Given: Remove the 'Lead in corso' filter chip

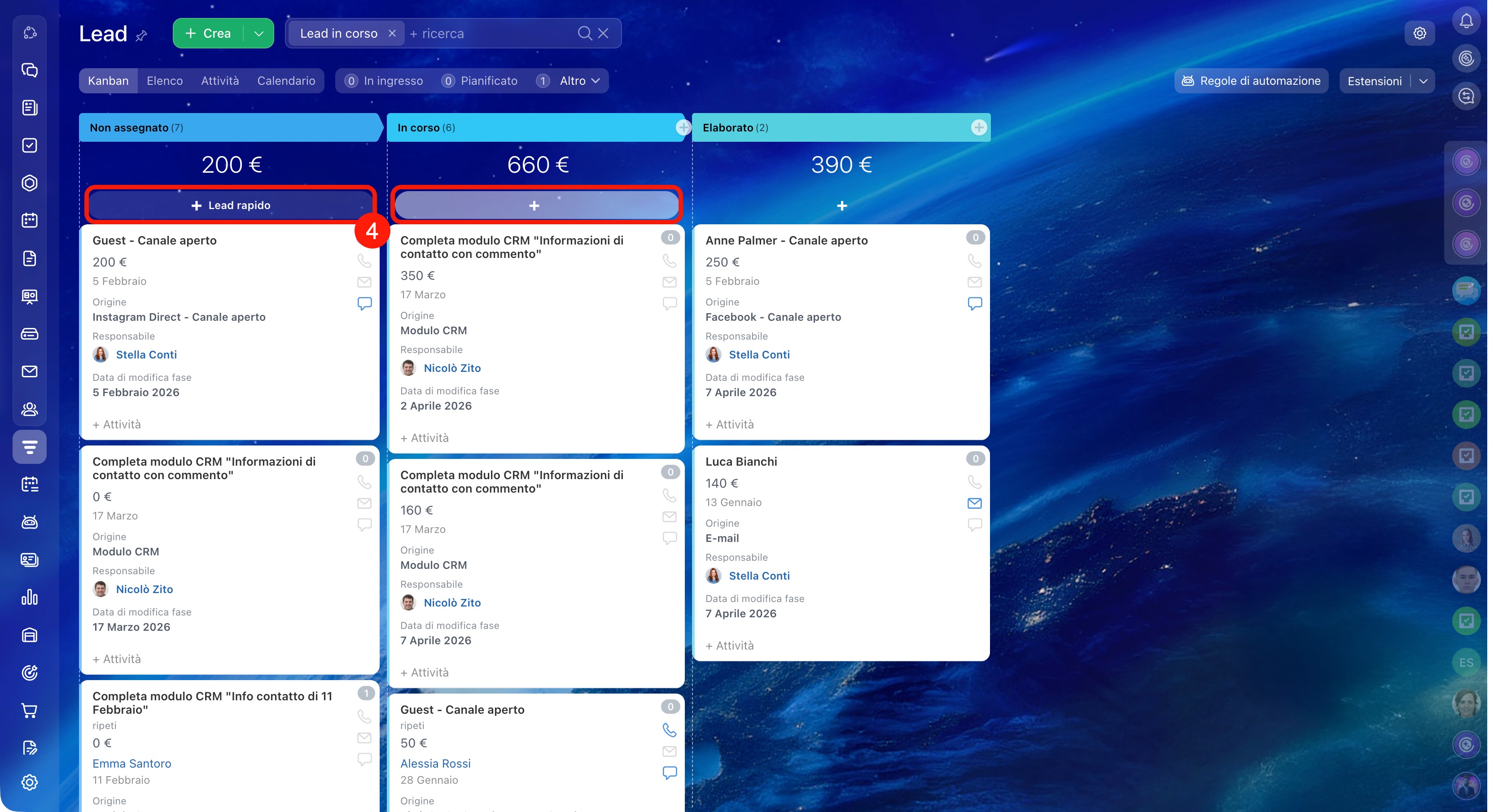Looking at the screenshot, I should (393, 34).
